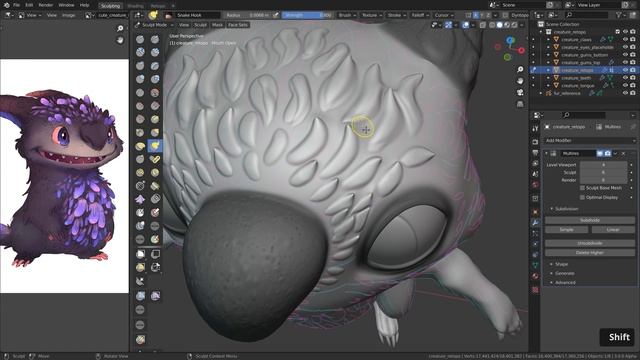Click the active Snake Hook tool

point(155,146)
